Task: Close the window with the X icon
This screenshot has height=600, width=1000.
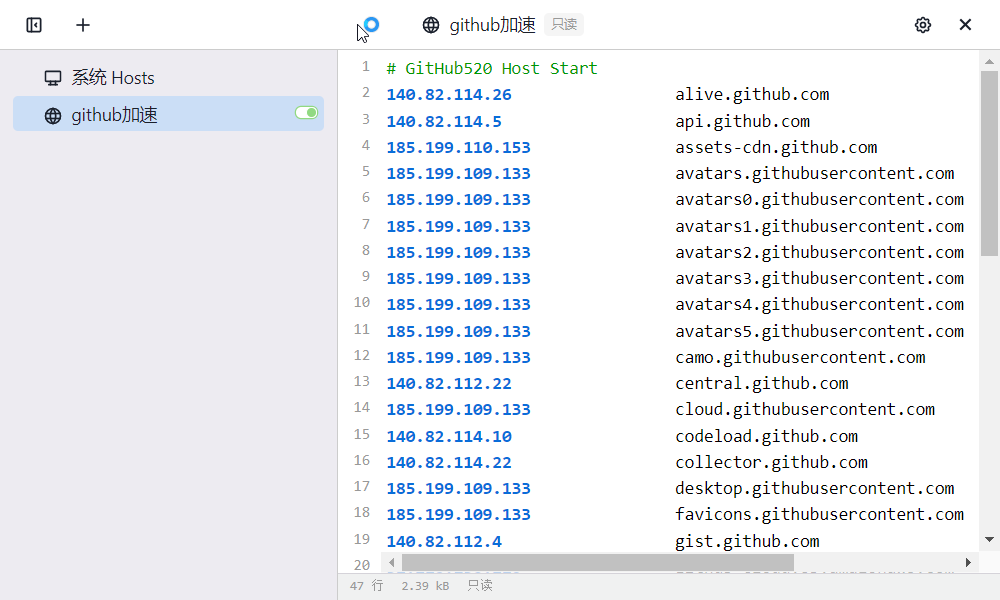Action: coord(965,24)
